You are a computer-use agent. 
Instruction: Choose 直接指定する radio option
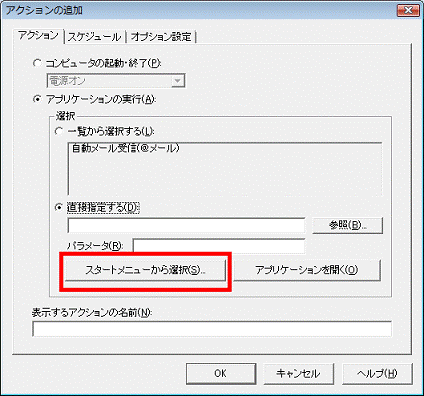click(59, 207)
